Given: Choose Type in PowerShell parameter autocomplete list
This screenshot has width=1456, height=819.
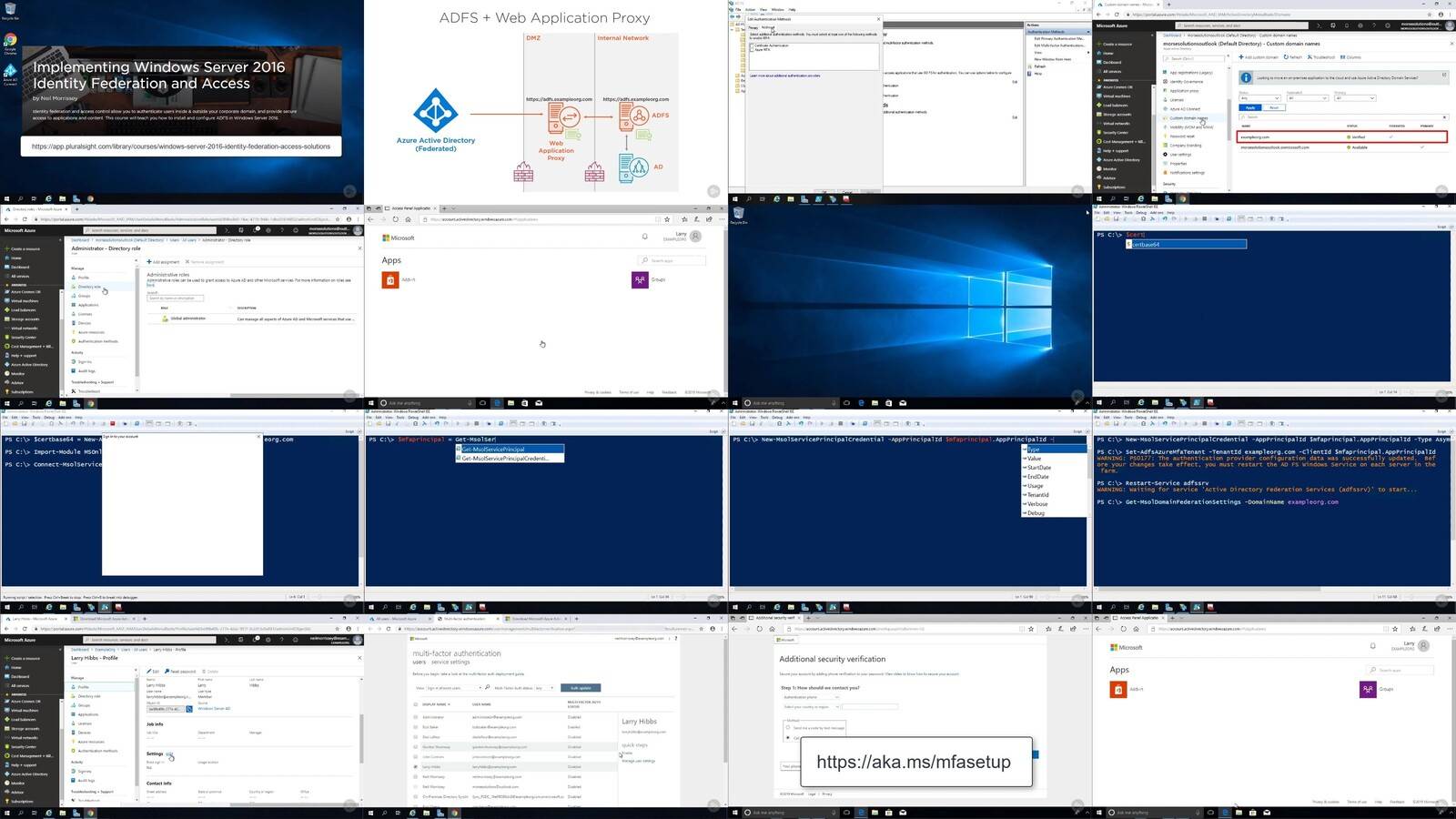Looking at the screenshot, I should tap(1055, 450).
